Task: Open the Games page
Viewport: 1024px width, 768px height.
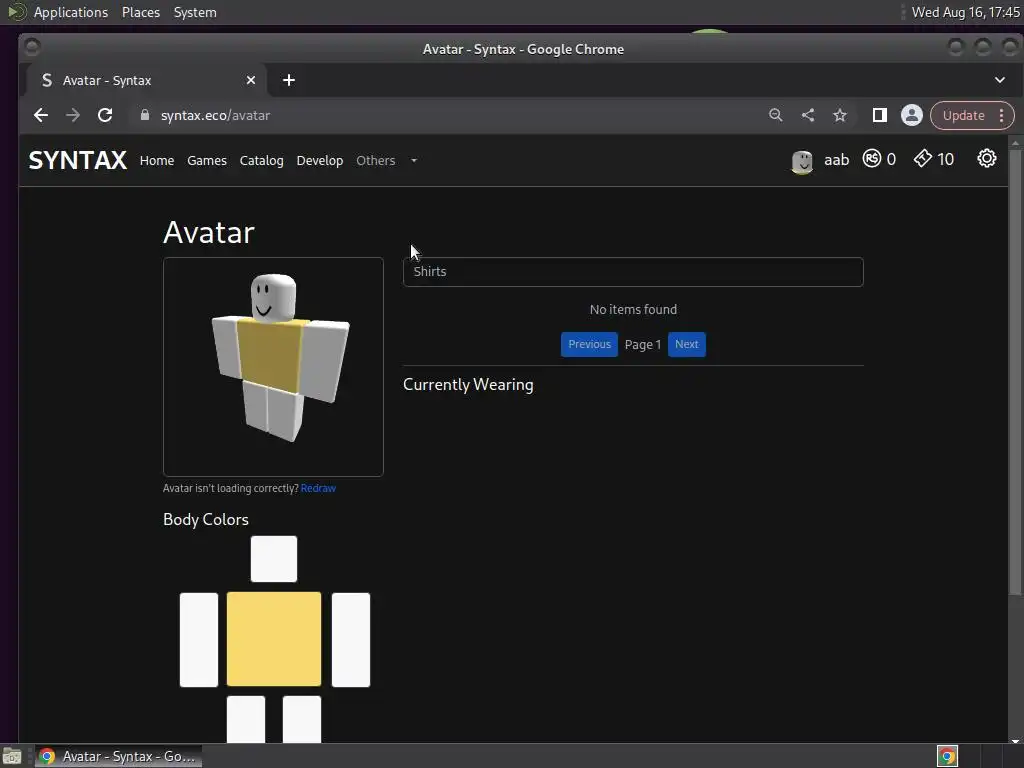Action: pos(207,161)
